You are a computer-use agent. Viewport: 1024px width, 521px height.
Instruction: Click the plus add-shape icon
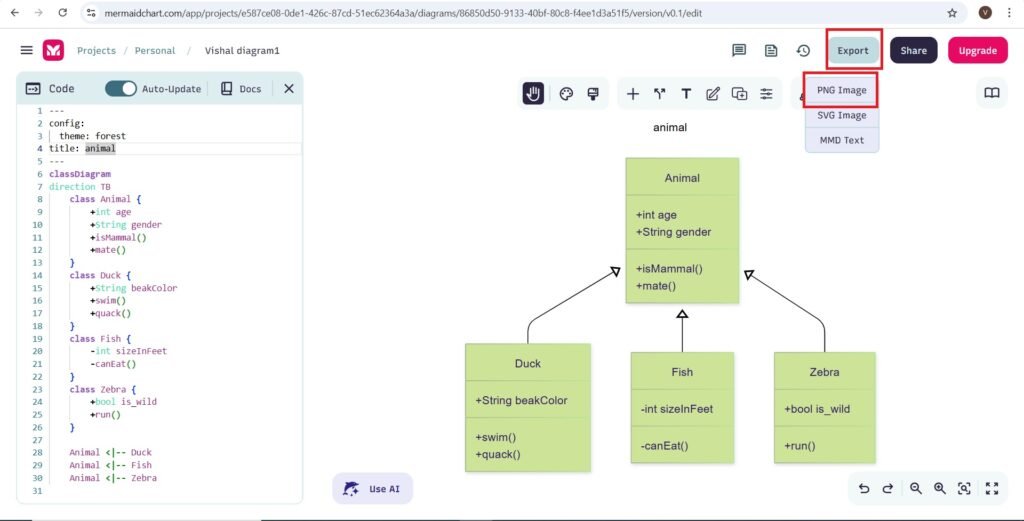pyautogui.click(x=633, y=94)
